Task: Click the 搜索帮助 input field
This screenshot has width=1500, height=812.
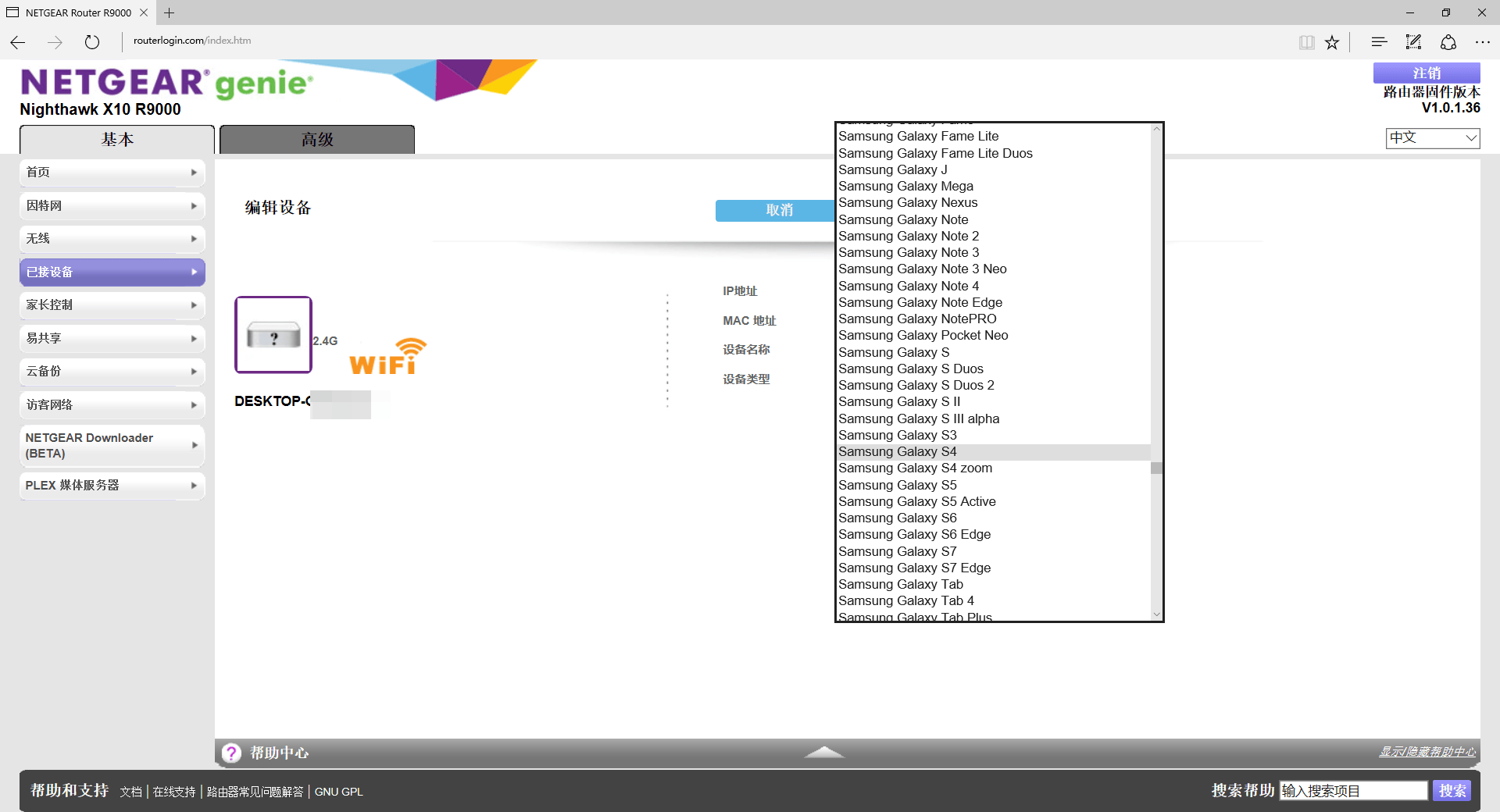Action: 1353,791
